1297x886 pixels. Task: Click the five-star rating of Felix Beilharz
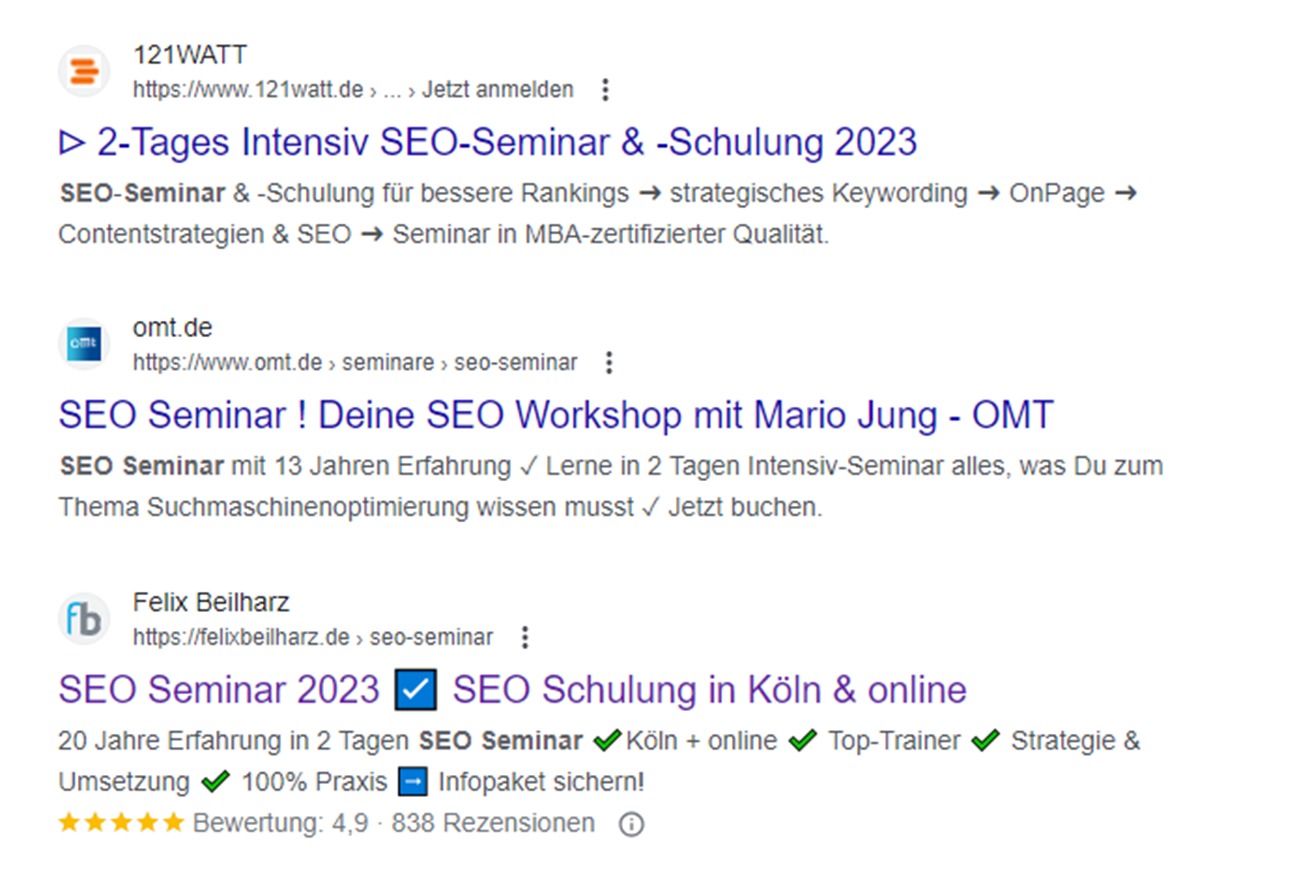click(120, 821)
